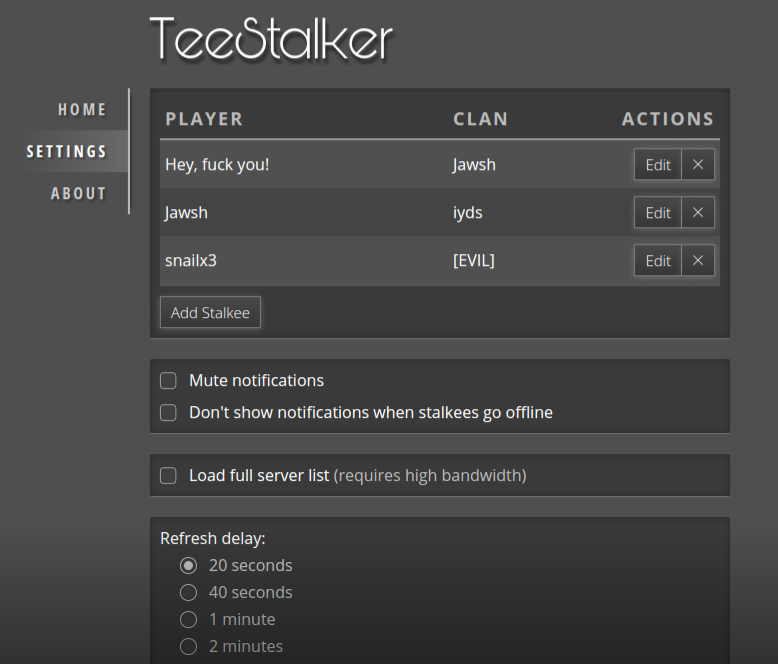Open the About page

78,193
